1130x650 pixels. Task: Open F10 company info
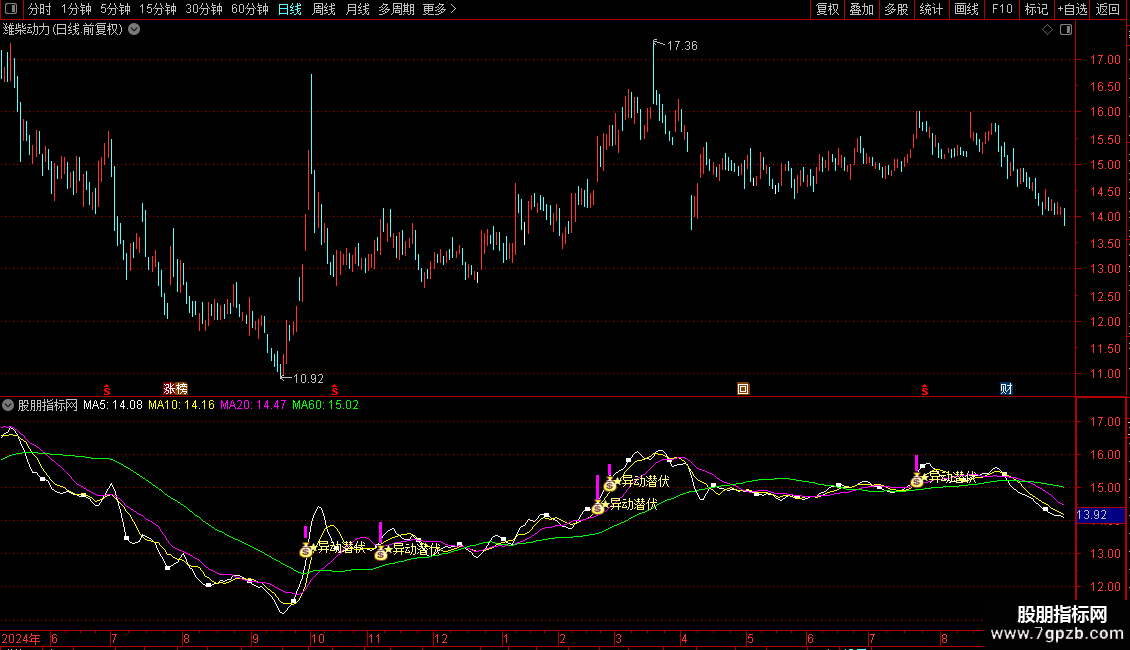point(1002,9)
